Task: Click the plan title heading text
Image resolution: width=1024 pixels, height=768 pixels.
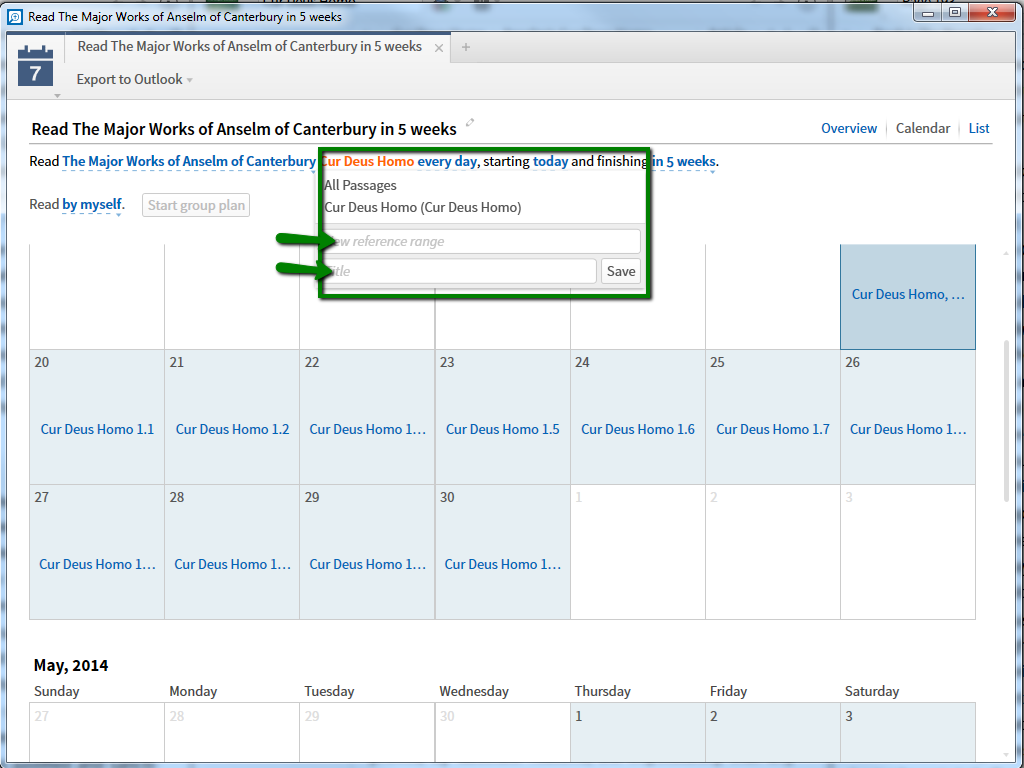Action: (x=244, y=129)
